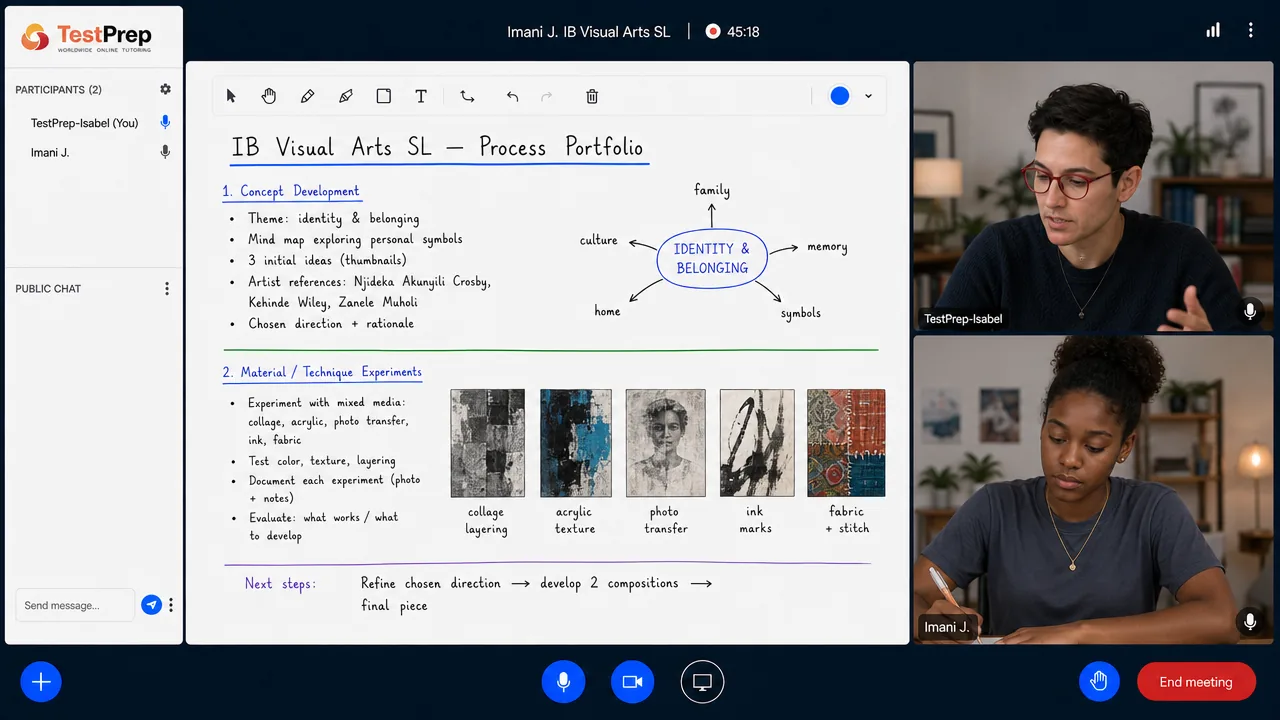Toggle mic on Imani J.'s video tile
The height and width of the screenshot is (720, 1280).
[1250, 622]
